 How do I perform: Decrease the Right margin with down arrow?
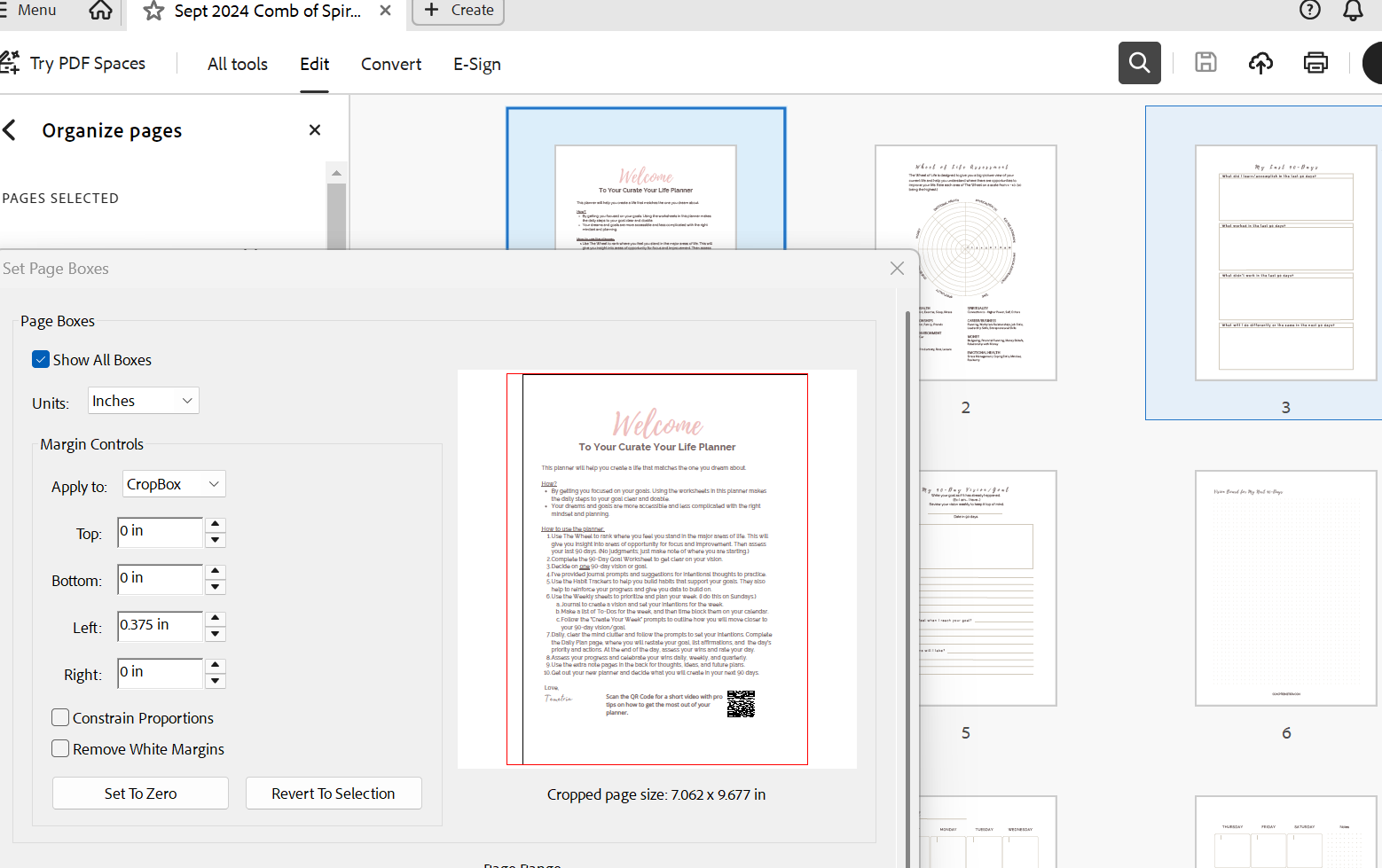(215, 681)
